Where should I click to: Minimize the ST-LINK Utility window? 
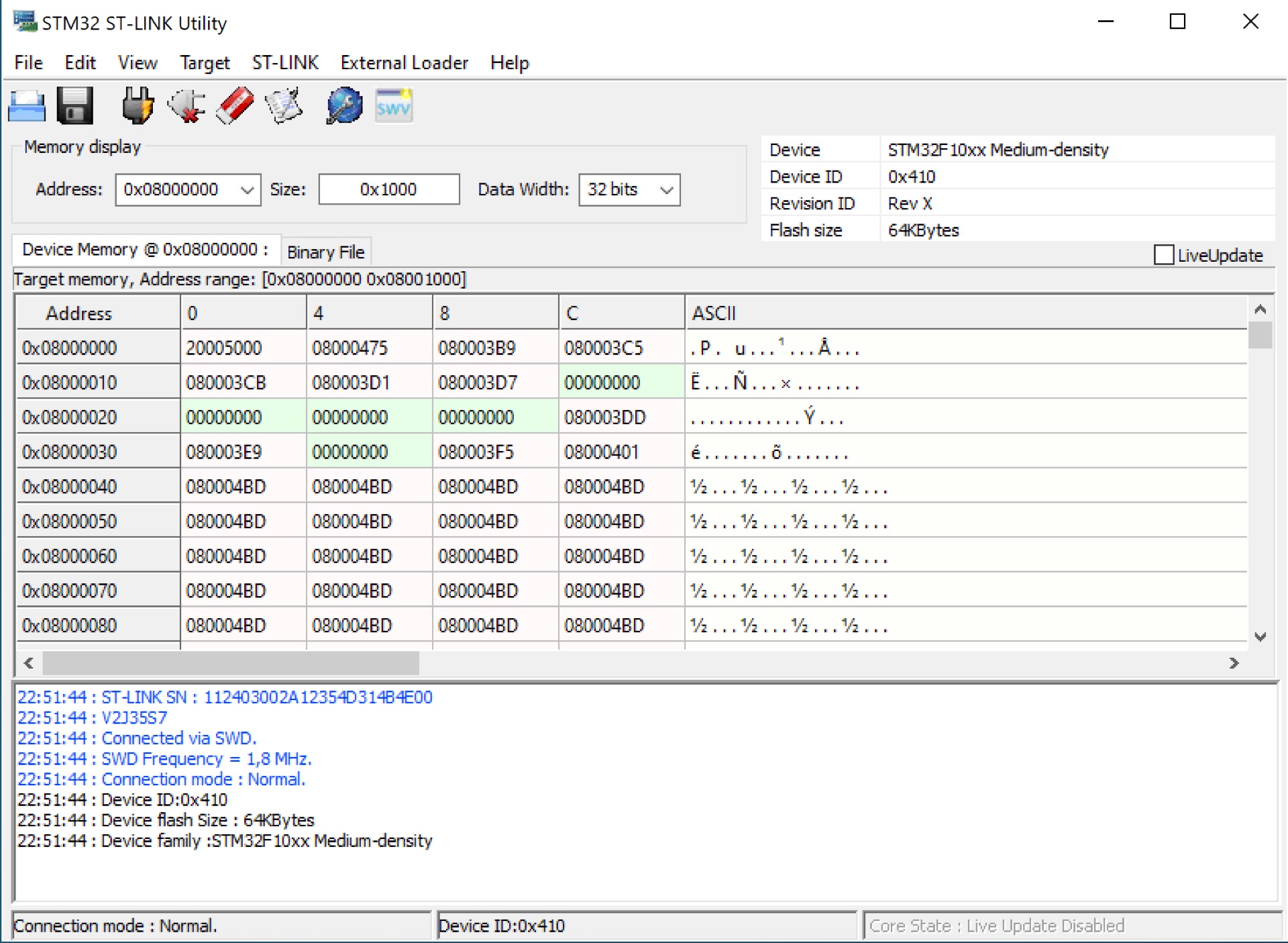coord(1106,21)
